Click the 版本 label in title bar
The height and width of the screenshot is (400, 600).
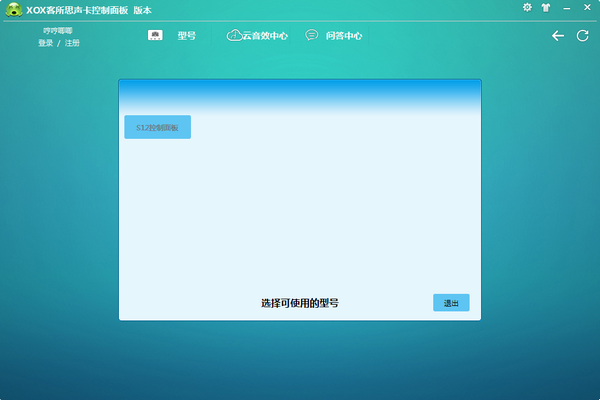(142, 10)
